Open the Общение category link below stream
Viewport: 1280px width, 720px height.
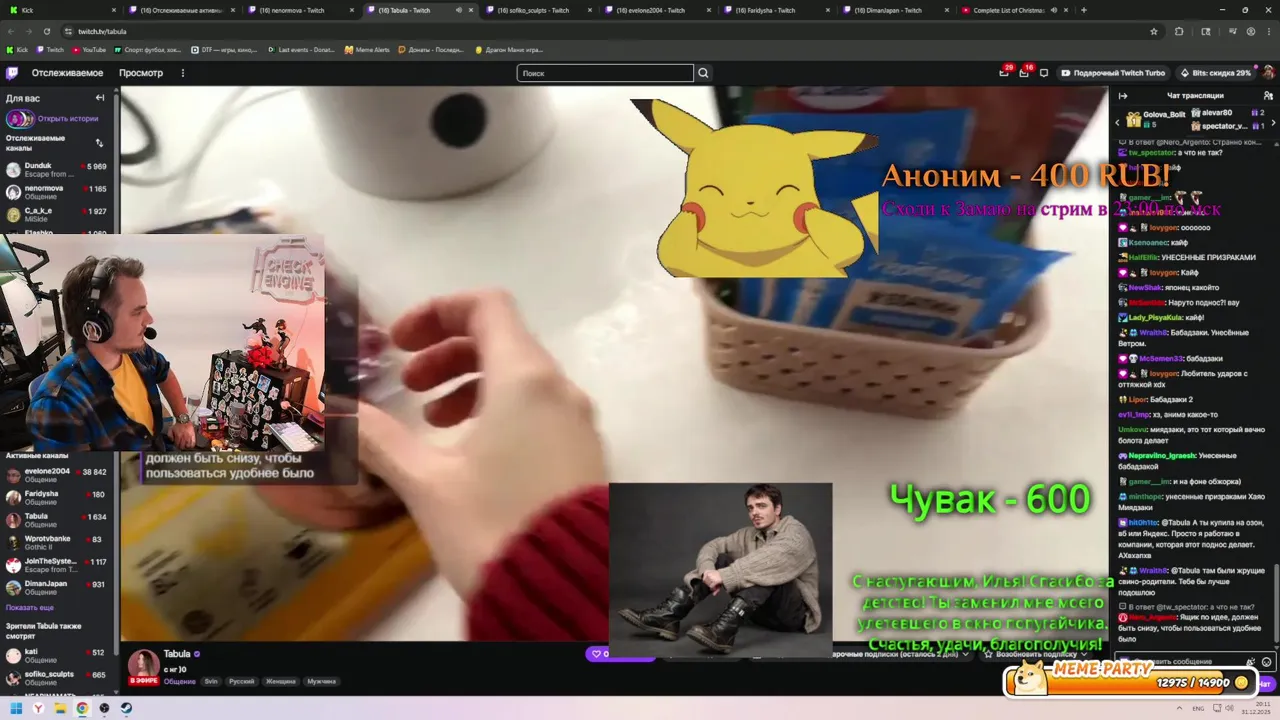[x=179, y=681]
